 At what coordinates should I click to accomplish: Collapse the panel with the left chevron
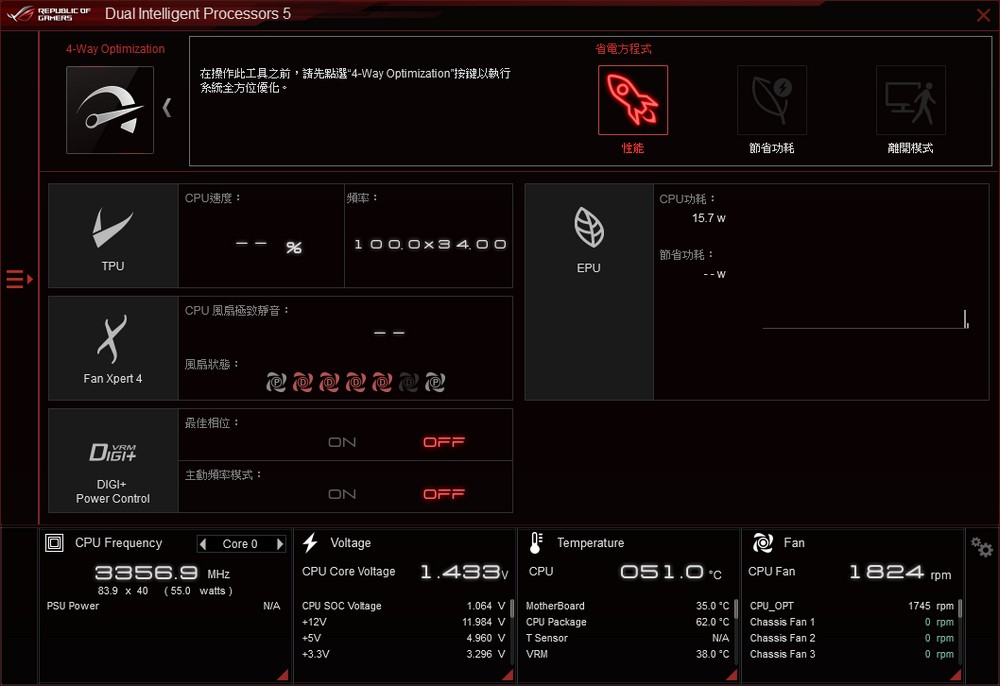pyautogui.click(x=167, y=107)
